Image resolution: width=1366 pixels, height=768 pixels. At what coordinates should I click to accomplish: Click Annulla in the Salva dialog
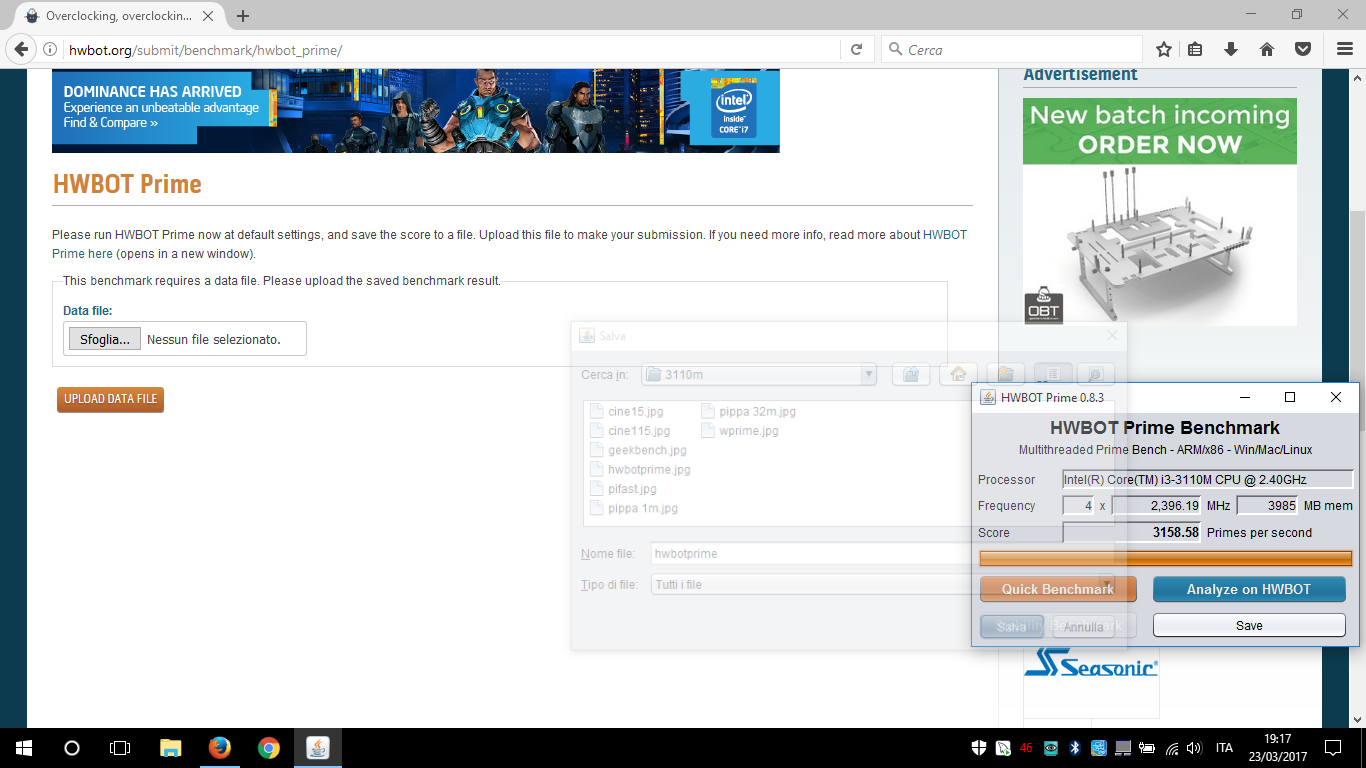click(1083, 627)
